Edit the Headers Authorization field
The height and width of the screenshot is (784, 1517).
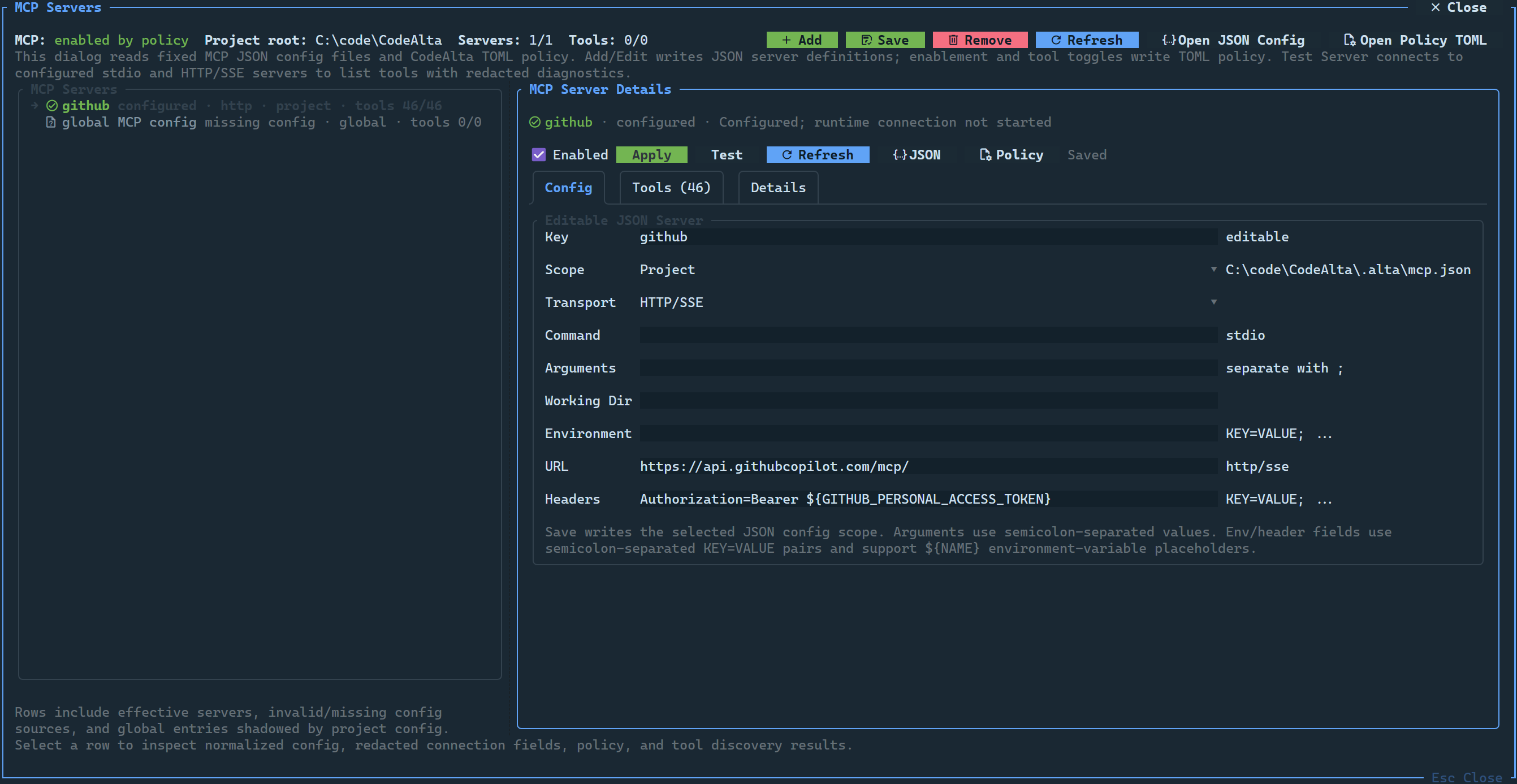[928, 499]
